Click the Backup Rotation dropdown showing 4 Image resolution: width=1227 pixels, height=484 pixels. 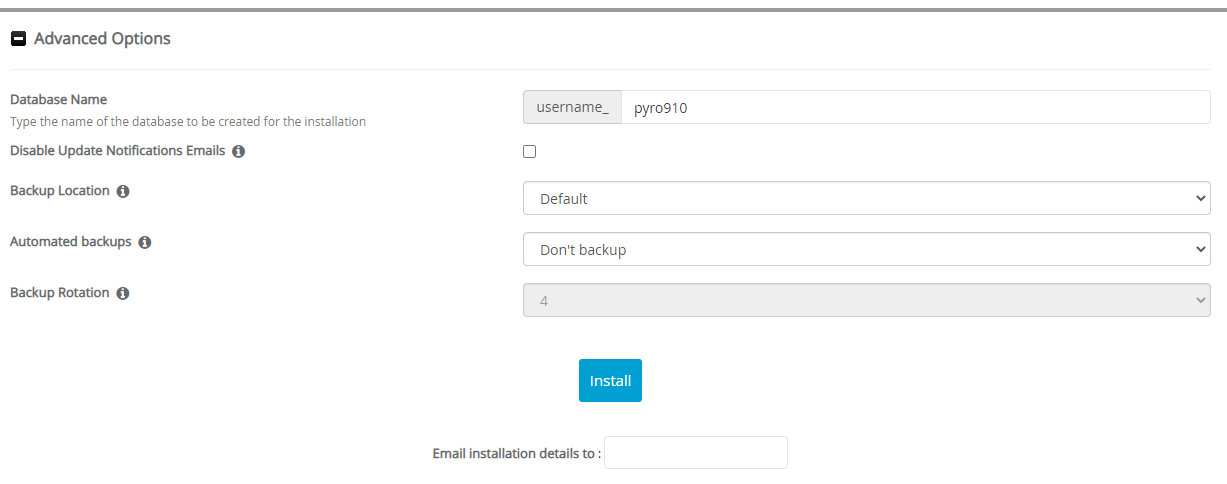[x=866, y=300]
